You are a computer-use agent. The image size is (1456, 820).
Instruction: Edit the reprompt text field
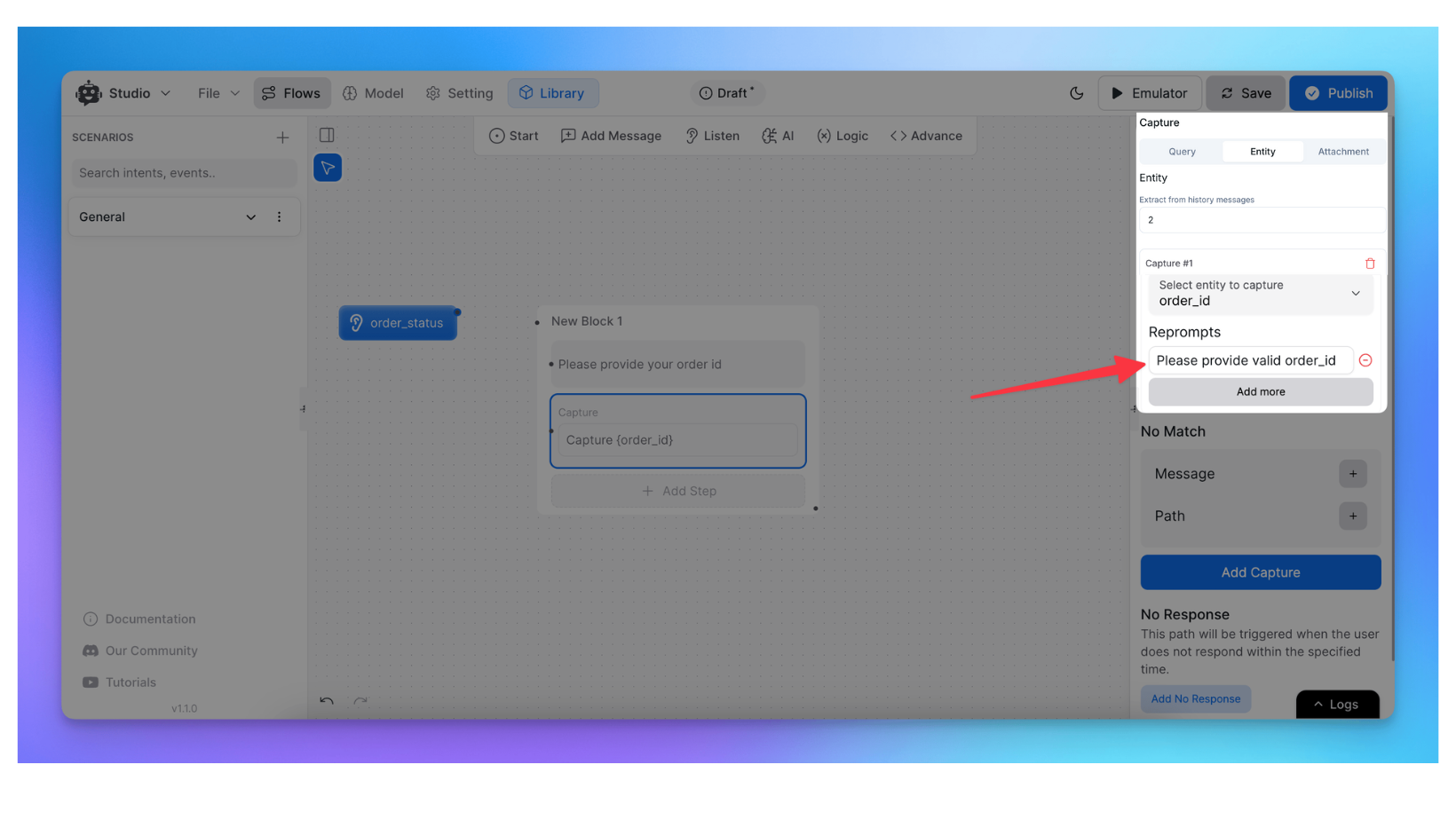tap(1251, 360)
